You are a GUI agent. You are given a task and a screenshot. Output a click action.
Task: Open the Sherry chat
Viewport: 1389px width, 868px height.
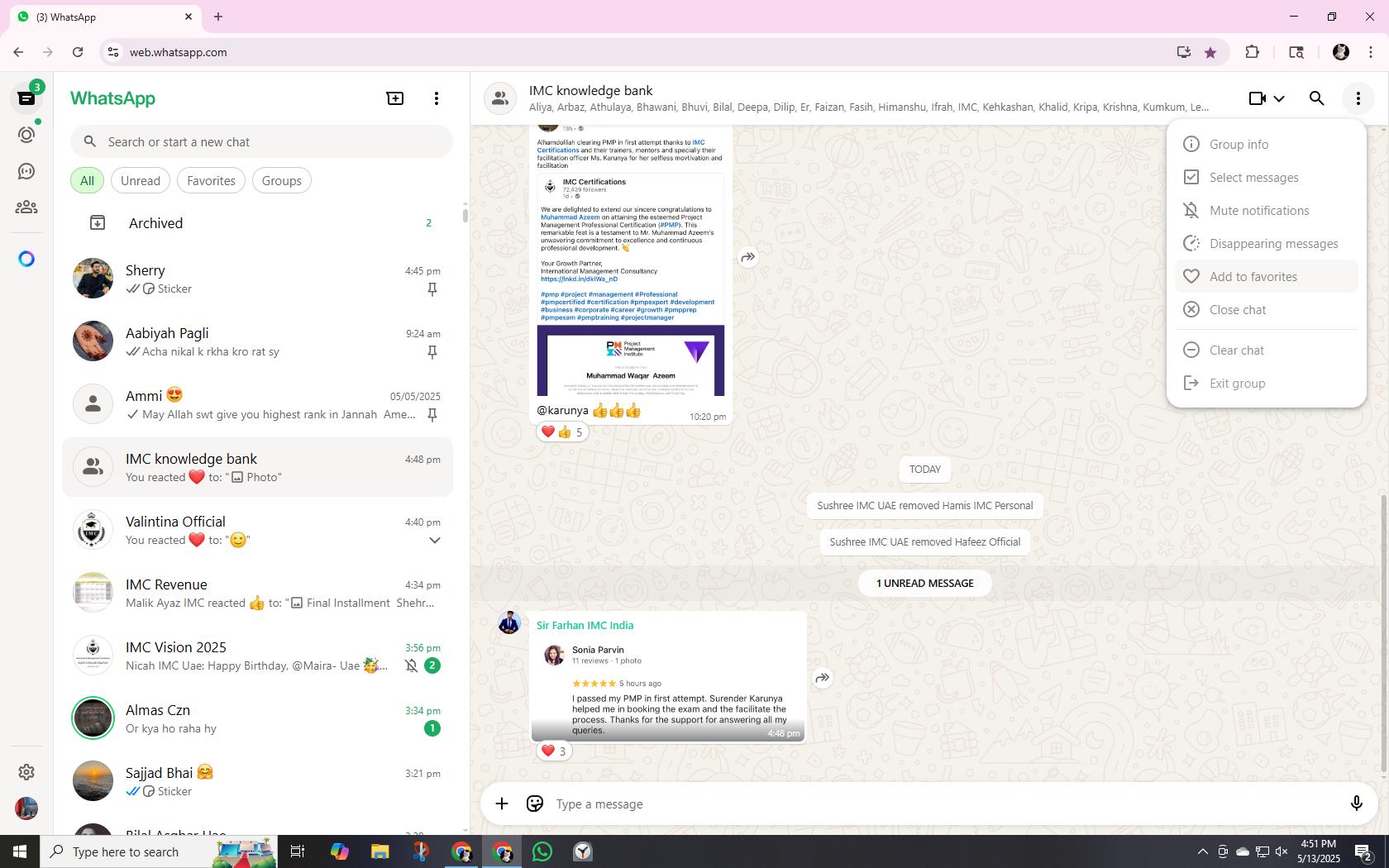(x=258, y=279)
